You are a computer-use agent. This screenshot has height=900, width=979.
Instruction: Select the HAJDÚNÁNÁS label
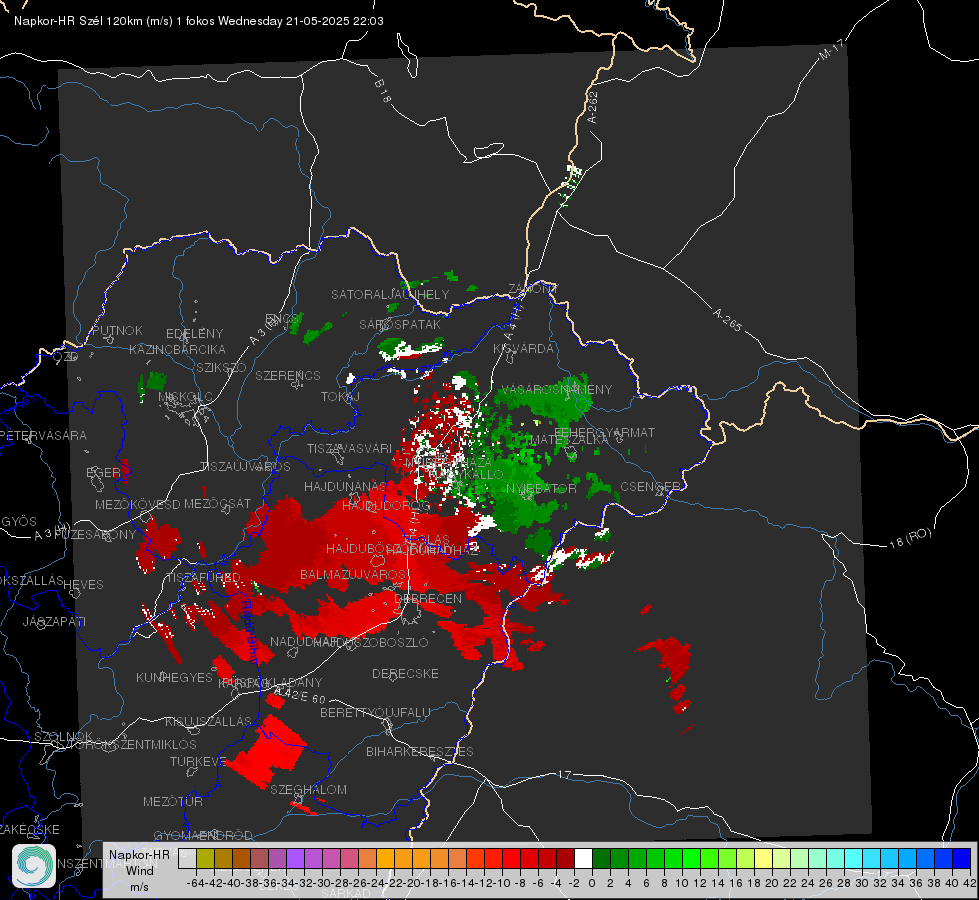[x=345, y=486]
